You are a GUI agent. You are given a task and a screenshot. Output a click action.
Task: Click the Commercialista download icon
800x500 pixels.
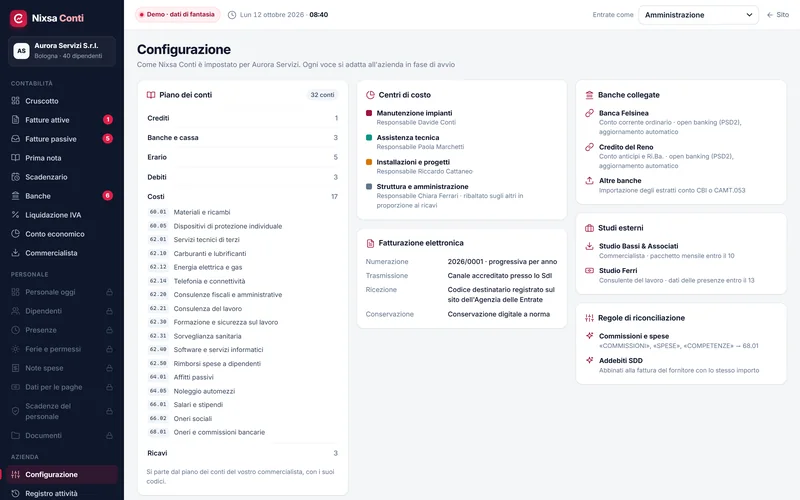(x=15, y=253)
